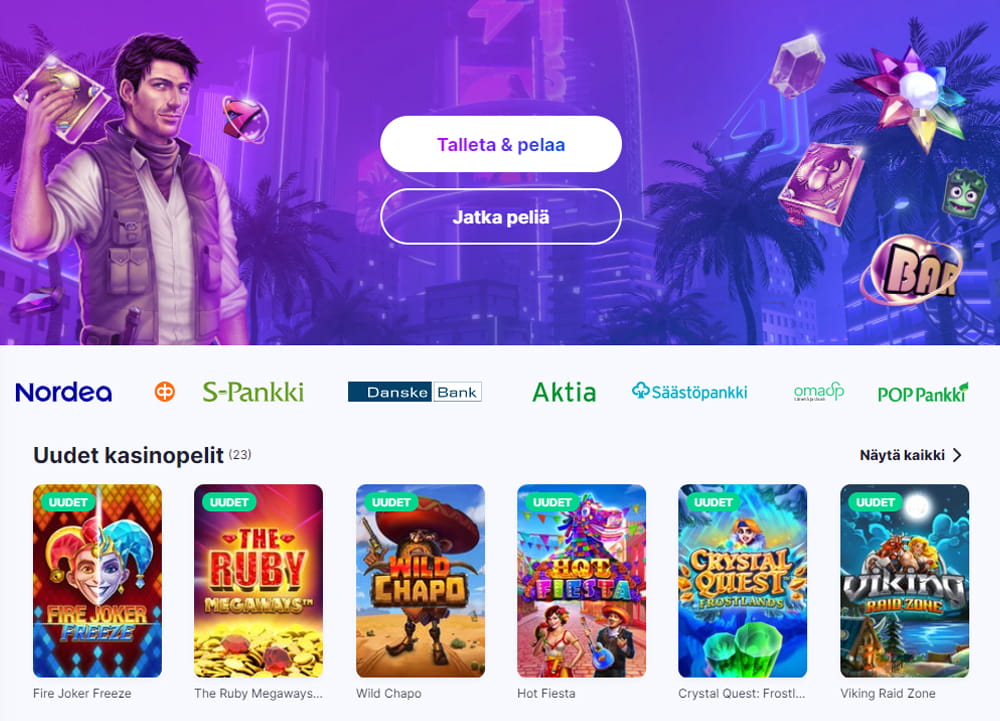
Task: Pick the S-Pankki logo
Action: coord(253,391)
